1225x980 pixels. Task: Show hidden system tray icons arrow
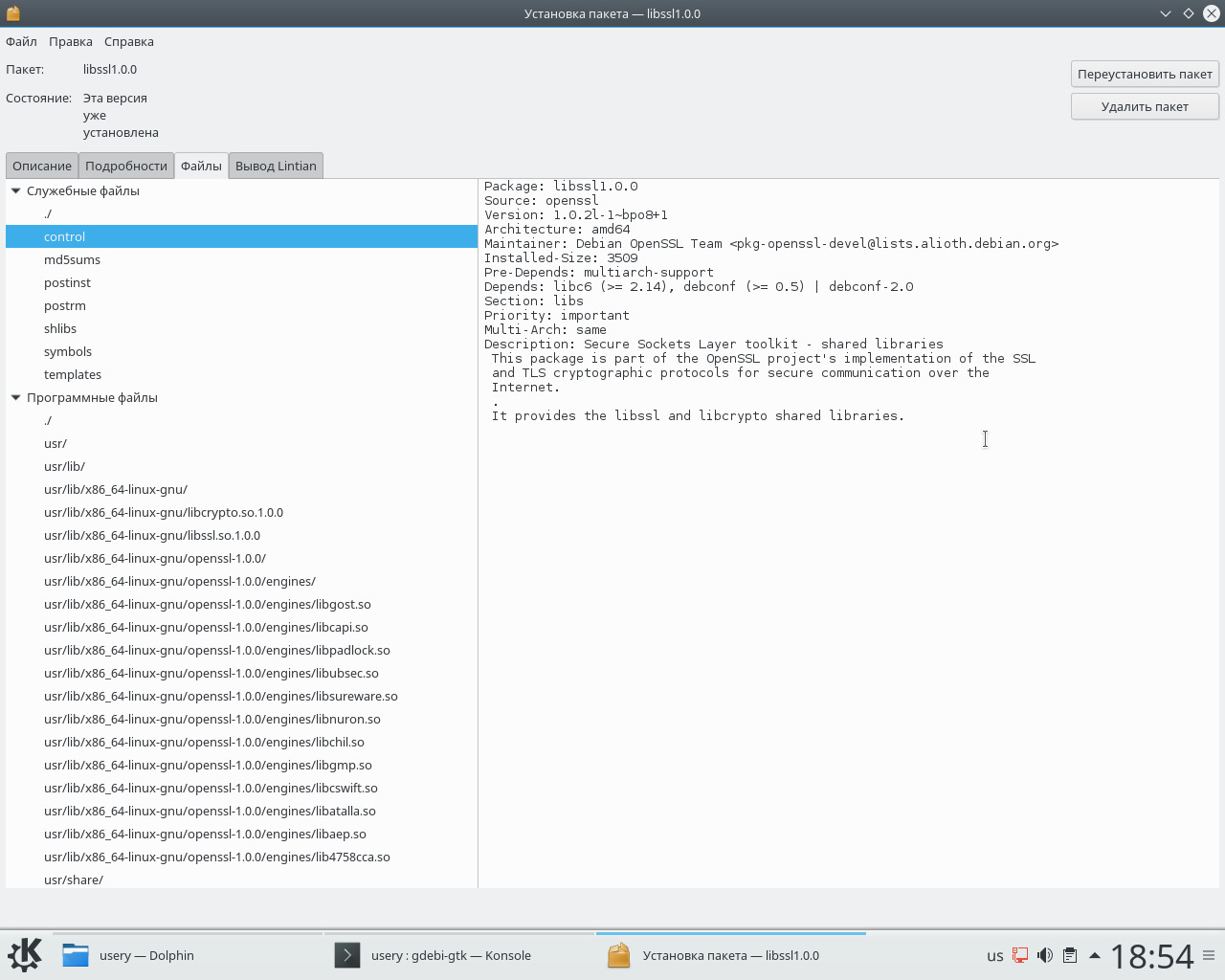coord(1095,955)
